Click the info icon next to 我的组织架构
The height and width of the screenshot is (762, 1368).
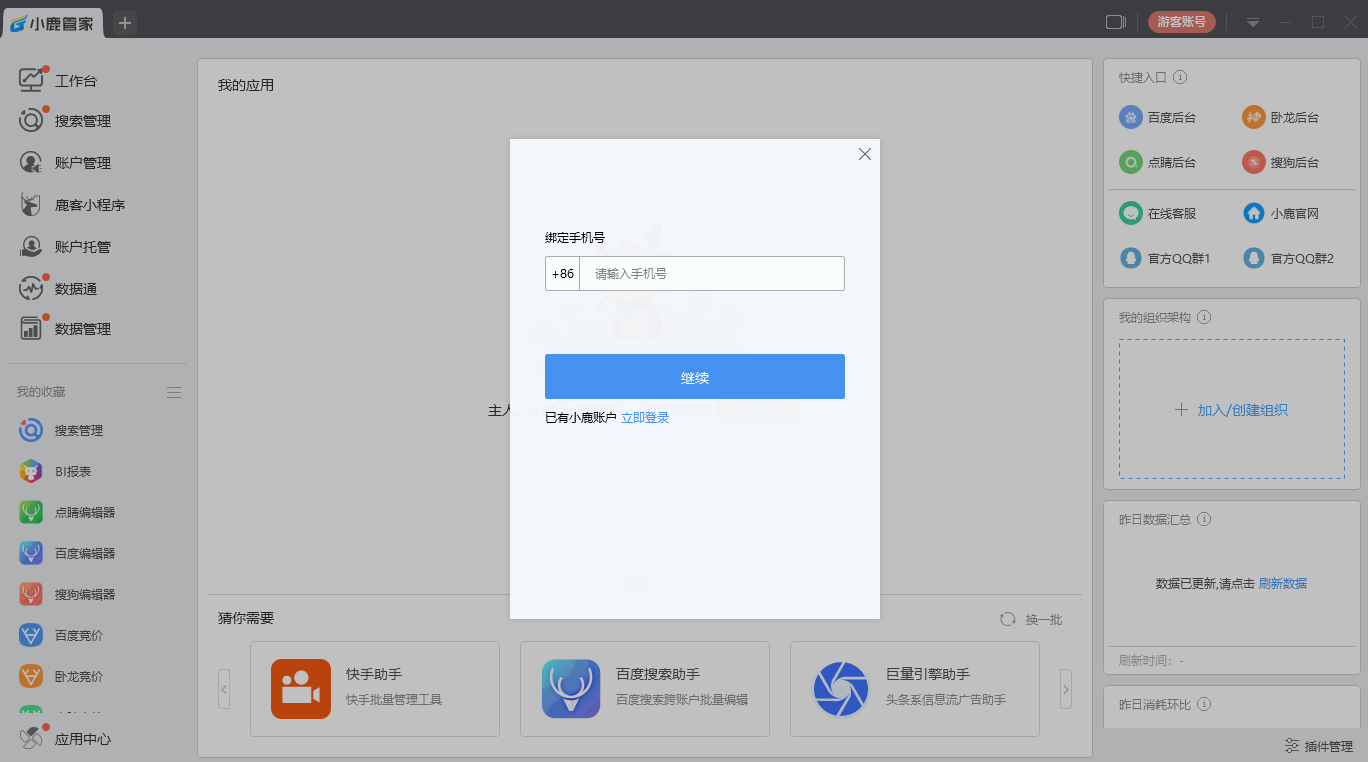(x=1204, y=317)
